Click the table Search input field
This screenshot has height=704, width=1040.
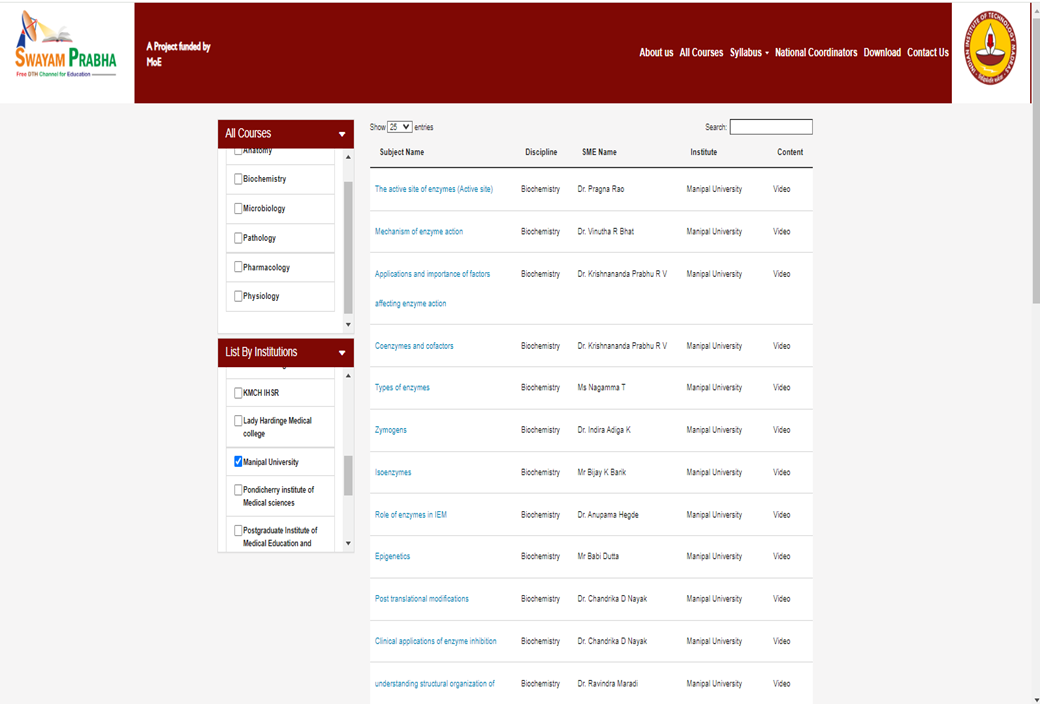click(x=770, y=127)
